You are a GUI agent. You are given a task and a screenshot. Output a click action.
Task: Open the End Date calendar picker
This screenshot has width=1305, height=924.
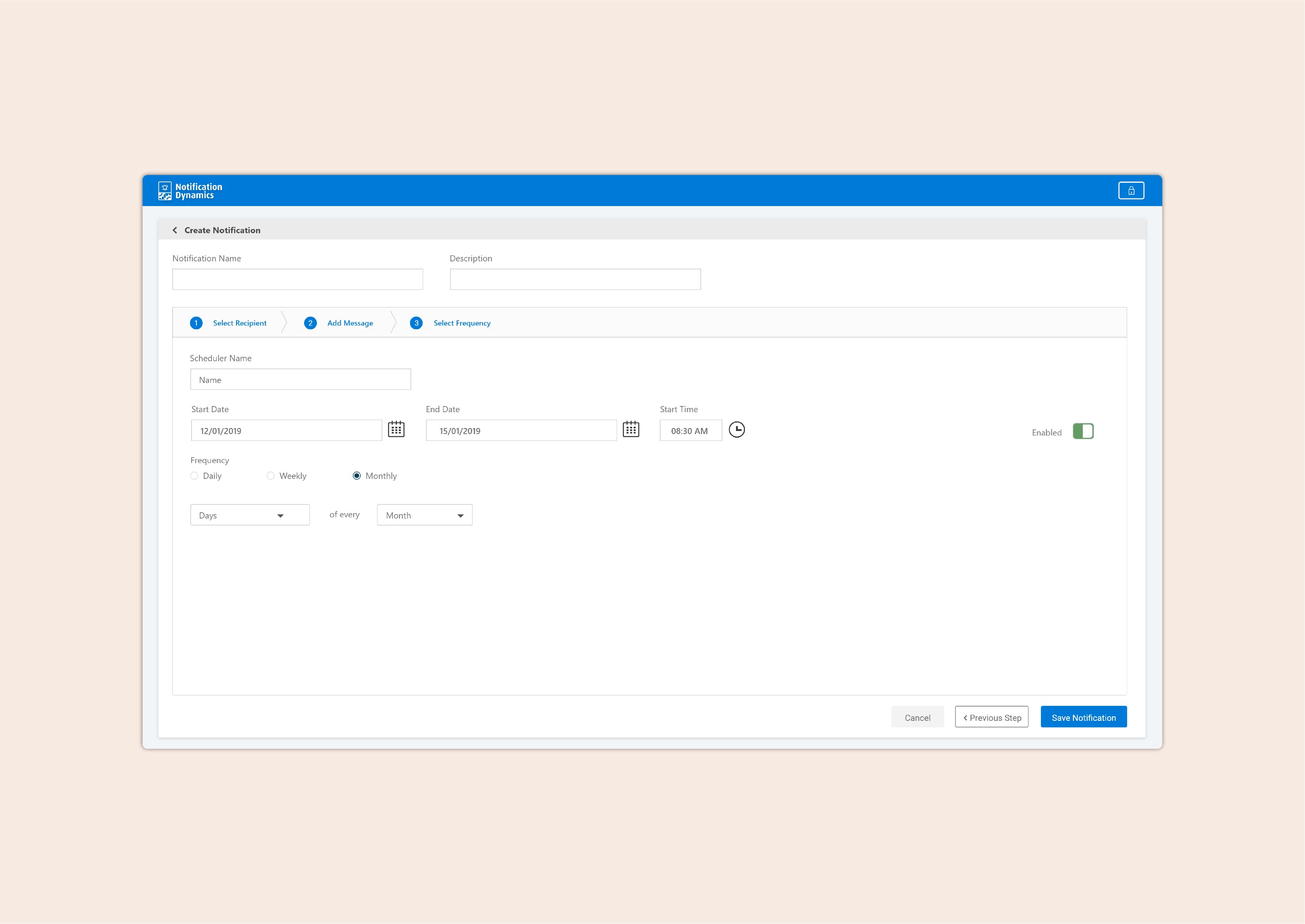coord(631,429)
